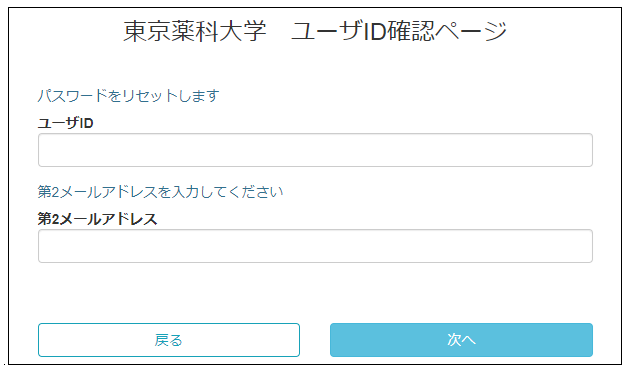Click the ユーザID text input field
The height and width of the screenshot is (370, 632).
pyautogui.click(x=315, y=150)
